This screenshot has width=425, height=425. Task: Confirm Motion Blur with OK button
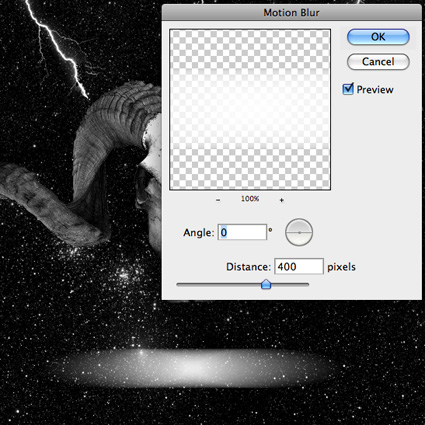click(378, 37)
